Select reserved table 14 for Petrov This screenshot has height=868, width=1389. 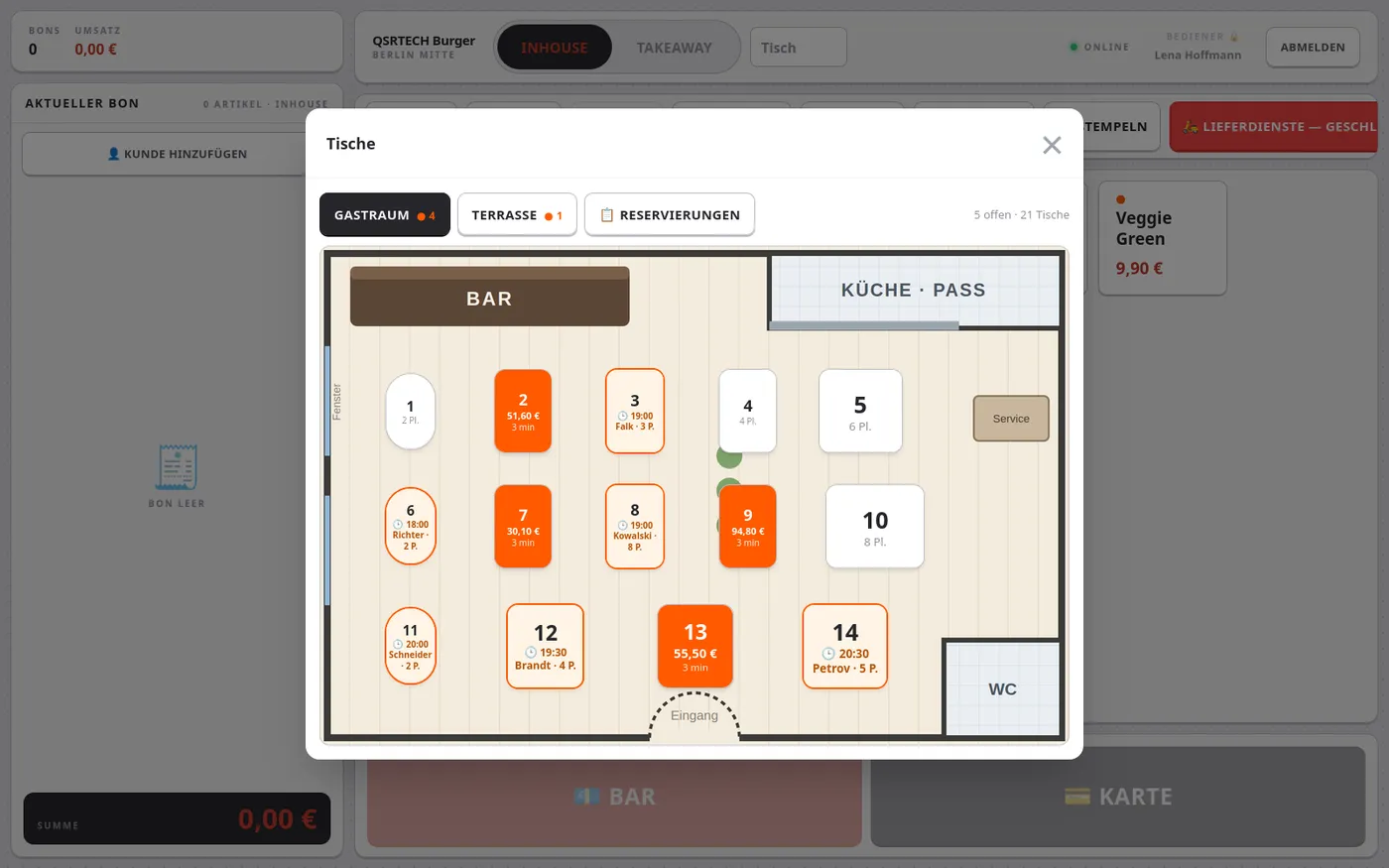pyautogui.click(x=845, y=646)
